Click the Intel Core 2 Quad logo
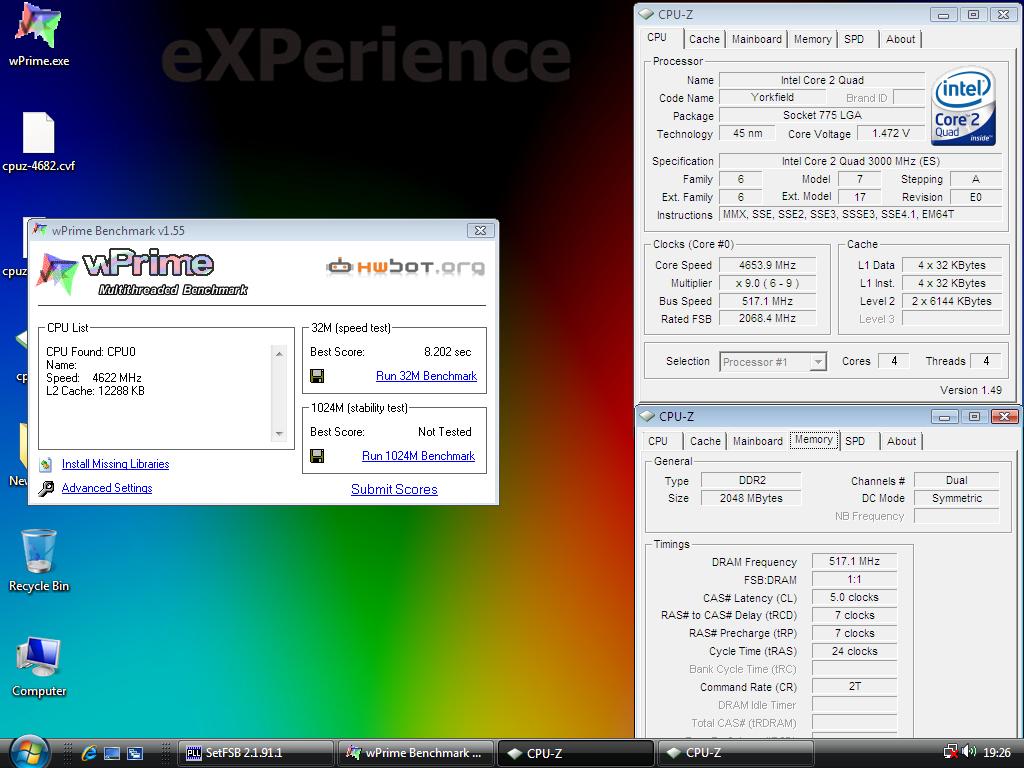This screenshot has width=1024, height=768. click(x=963, y=105)
